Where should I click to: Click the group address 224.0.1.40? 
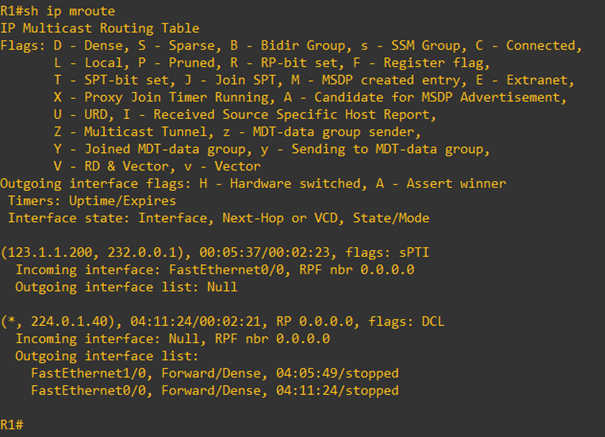click(x=69, y=321)
